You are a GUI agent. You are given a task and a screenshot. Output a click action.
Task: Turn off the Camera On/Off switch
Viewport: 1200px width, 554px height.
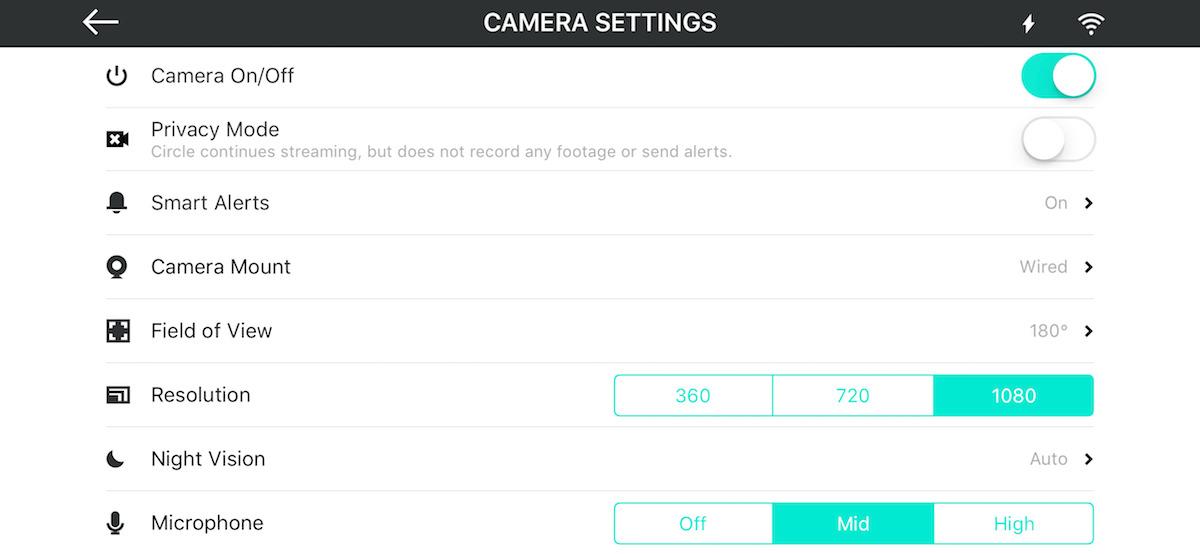click(1059, 76)
